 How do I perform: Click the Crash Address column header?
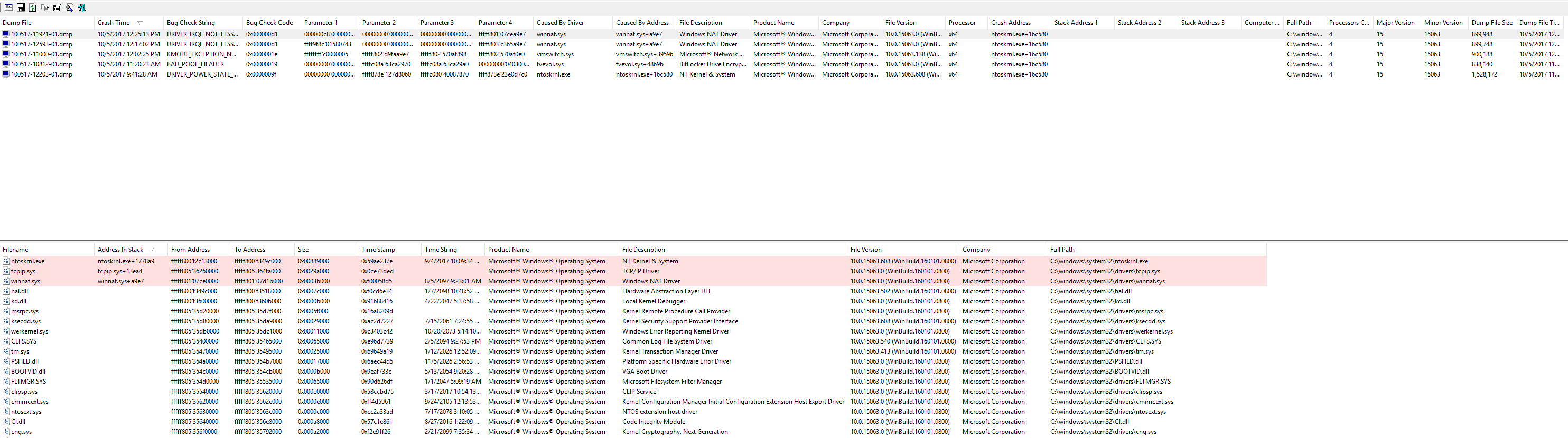point(1020,23)
